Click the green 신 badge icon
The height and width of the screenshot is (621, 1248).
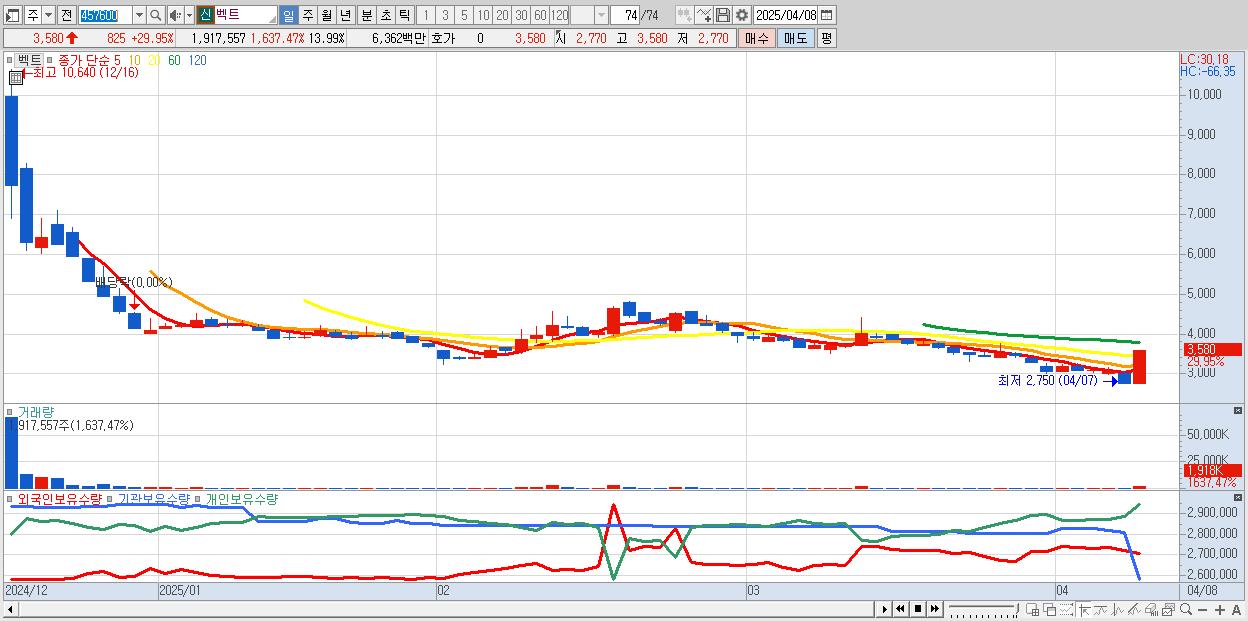(x=205, y=15)
